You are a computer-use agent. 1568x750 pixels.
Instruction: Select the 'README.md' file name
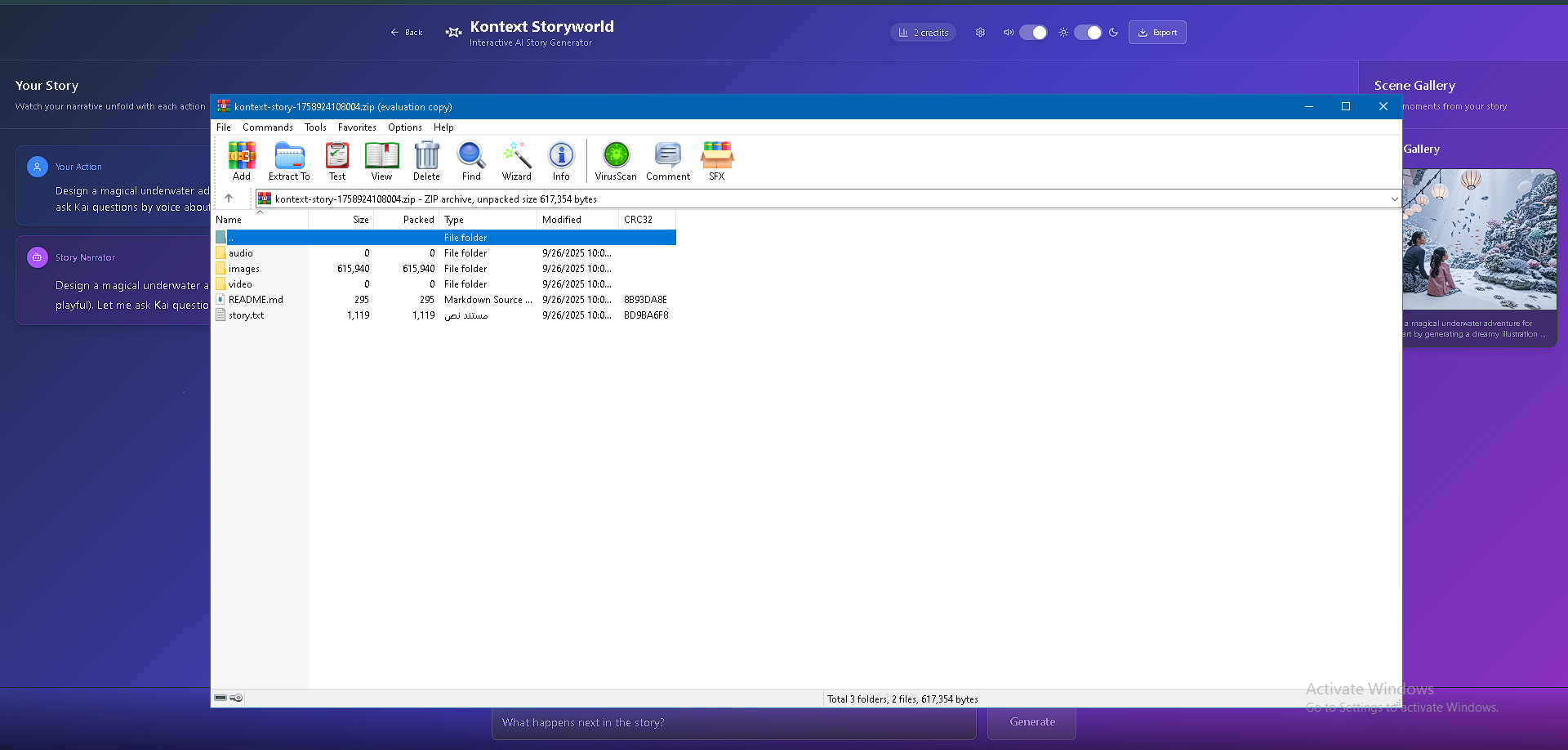(256, 300)
